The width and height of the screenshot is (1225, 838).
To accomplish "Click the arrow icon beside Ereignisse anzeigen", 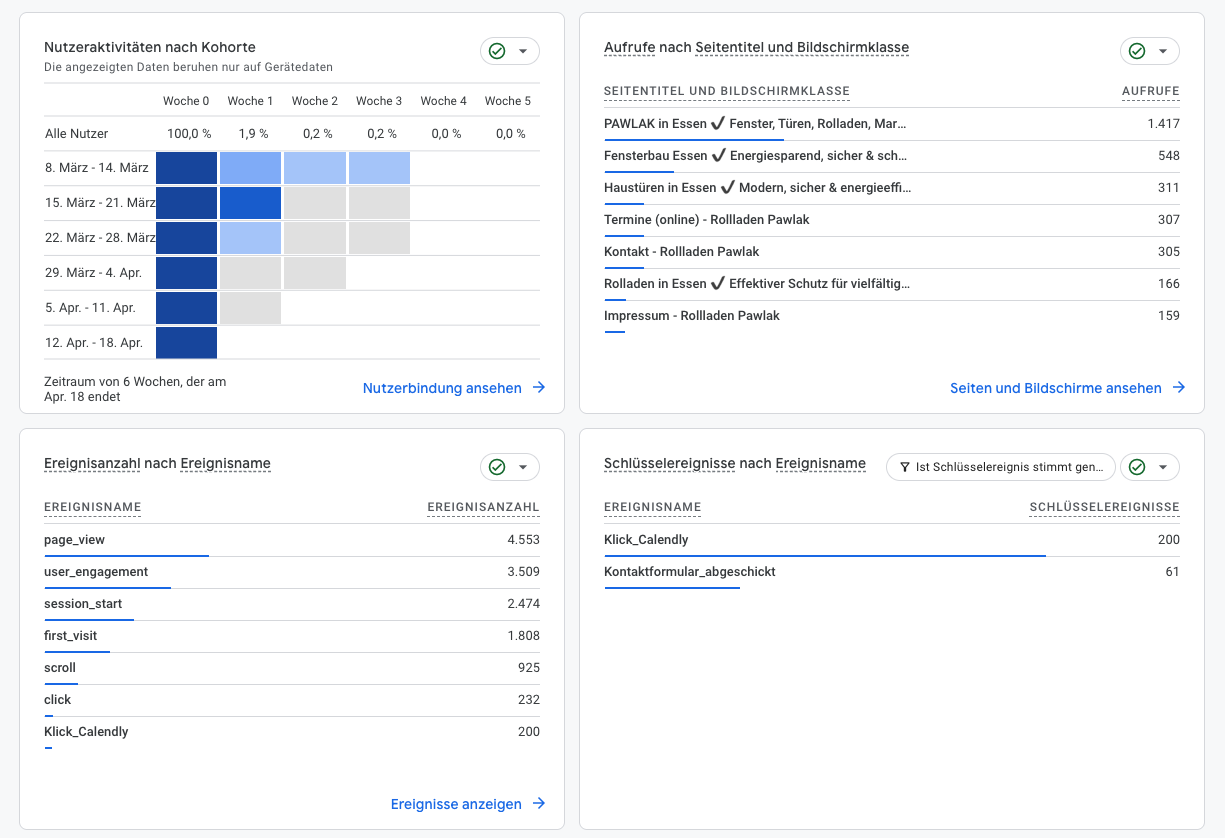I will tap(539, 803).
